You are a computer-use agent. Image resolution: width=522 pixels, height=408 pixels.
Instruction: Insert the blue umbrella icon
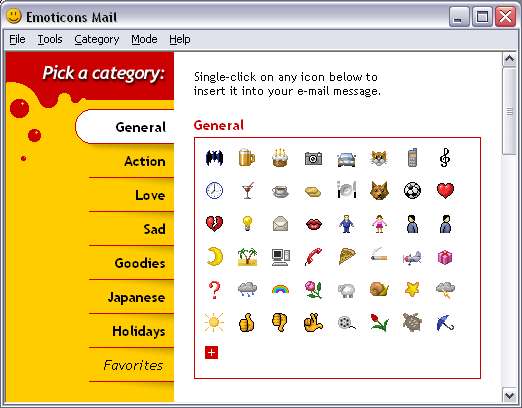[x=445, y=322]
